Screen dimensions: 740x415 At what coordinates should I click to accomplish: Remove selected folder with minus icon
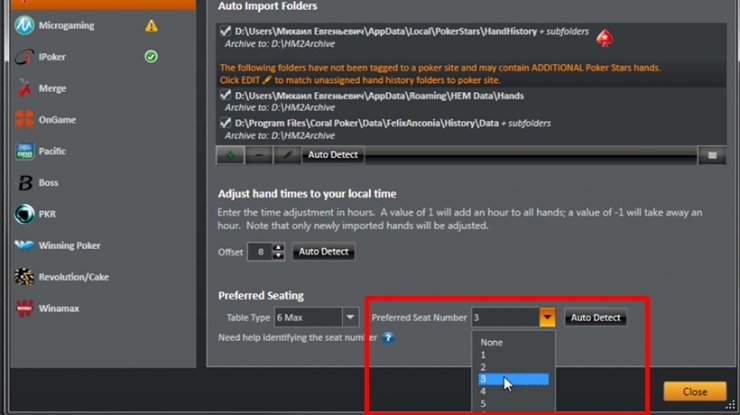pos(259,155)
